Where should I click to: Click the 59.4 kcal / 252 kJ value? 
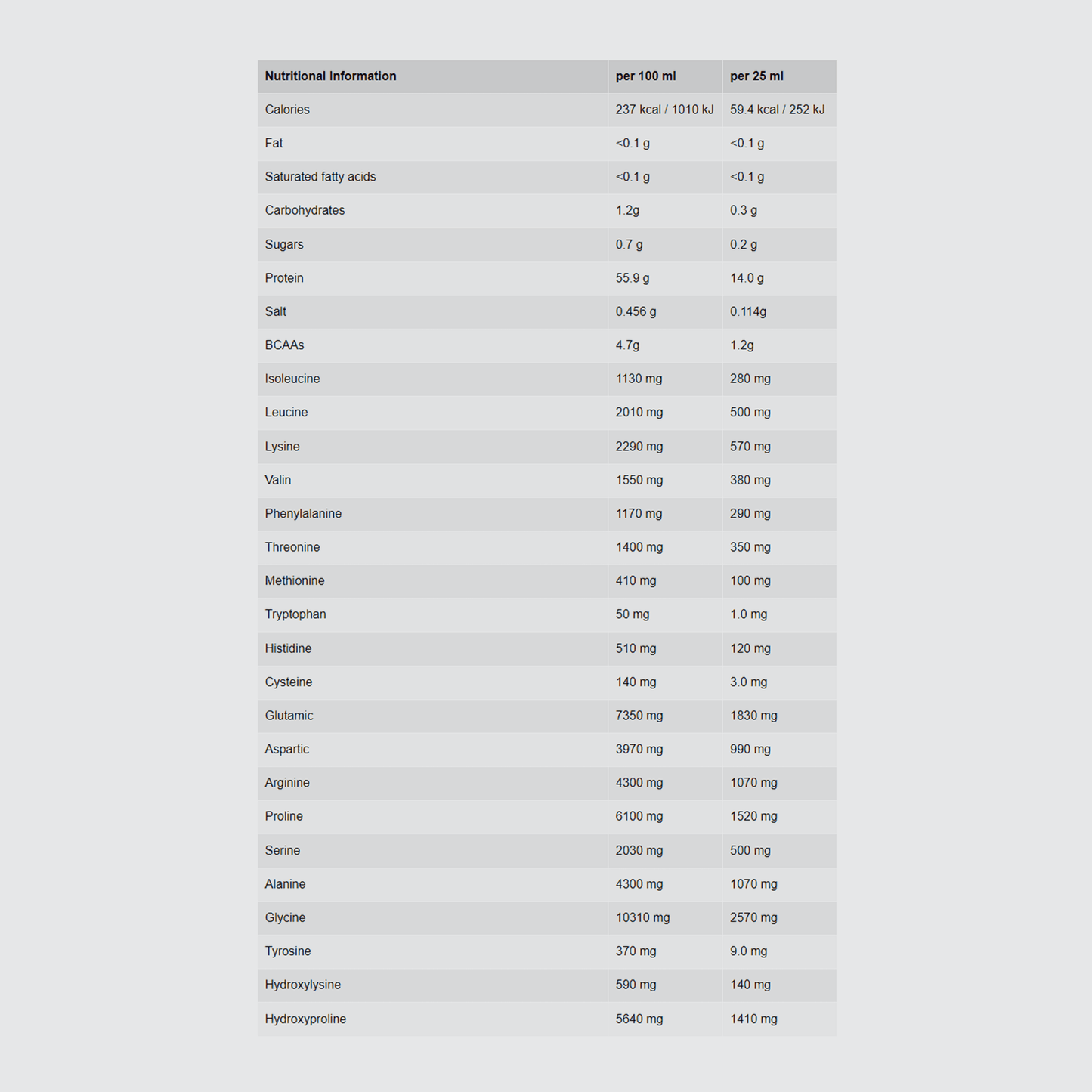[x=777, y=110]
